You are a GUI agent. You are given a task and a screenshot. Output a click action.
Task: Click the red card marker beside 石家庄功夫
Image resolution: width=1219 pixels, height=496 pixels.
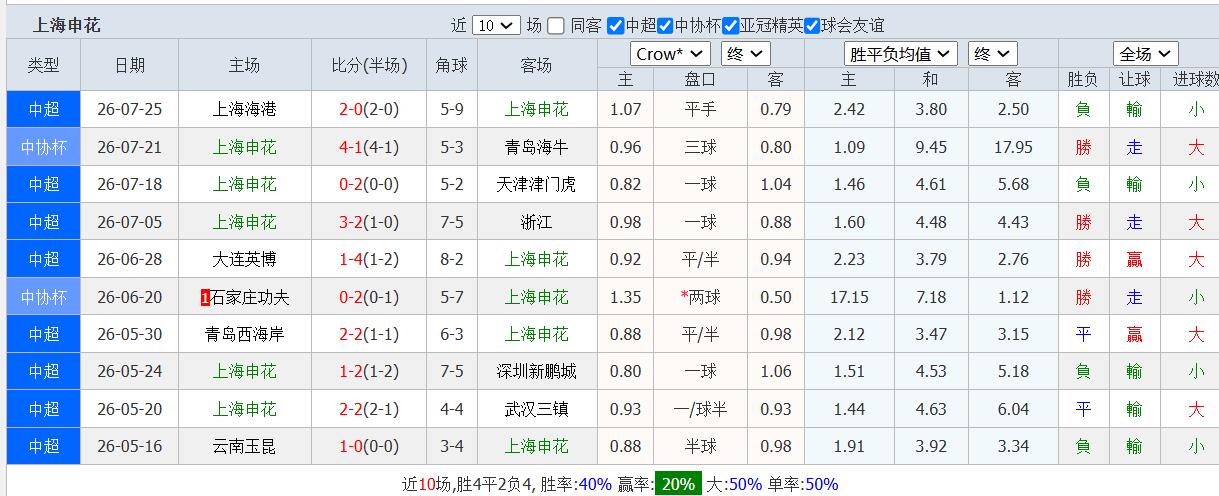205,297
